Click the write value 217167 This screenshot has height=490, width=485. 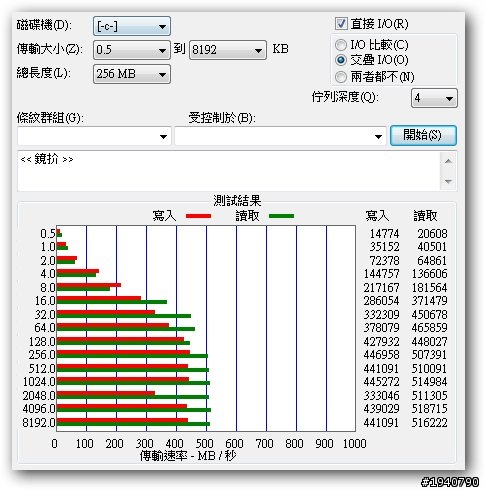pyautogui.click(x=381, y=288)
